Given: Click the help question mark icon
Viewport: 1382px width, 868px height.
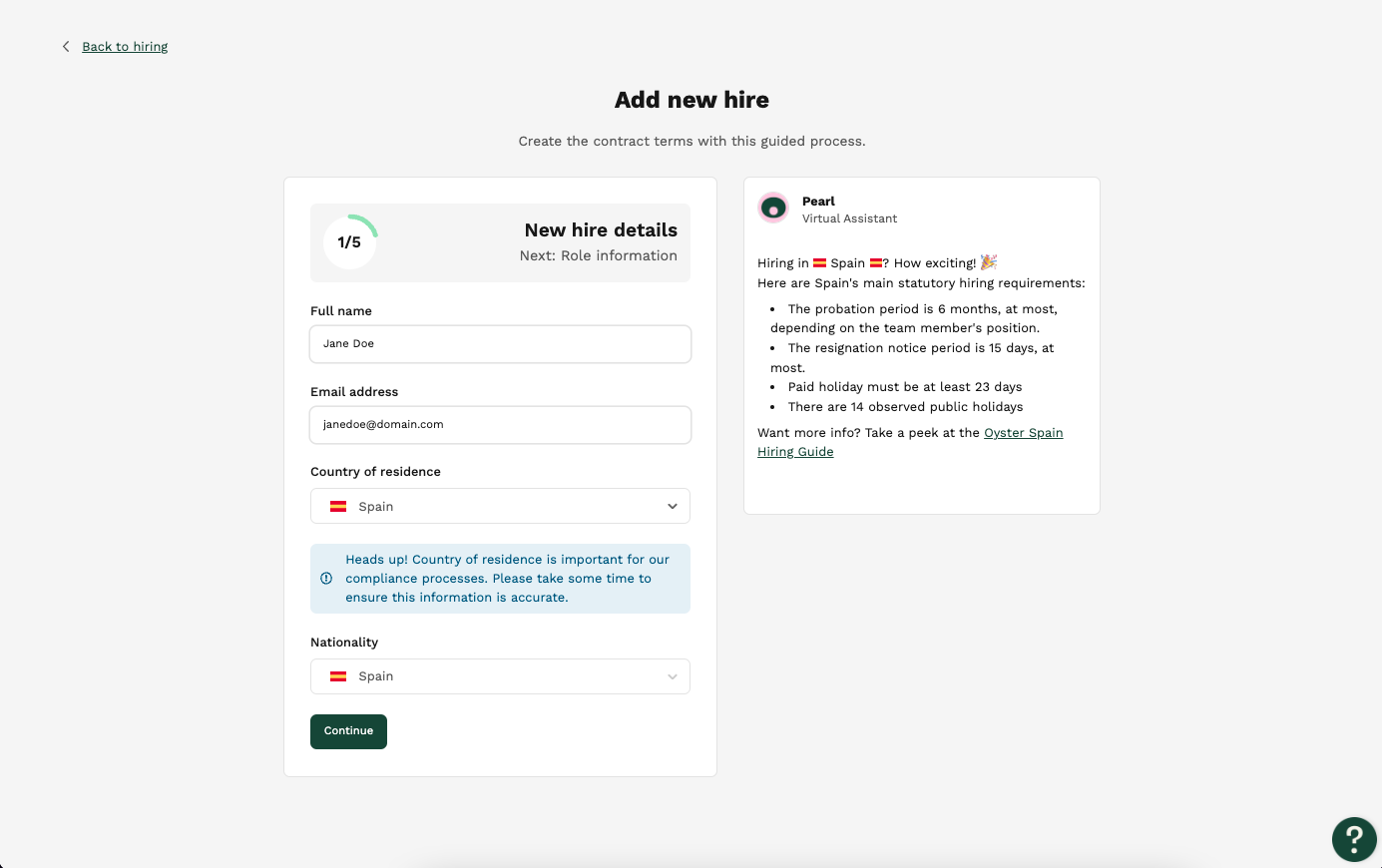Looking at the screenshot, I should 1354,839.
